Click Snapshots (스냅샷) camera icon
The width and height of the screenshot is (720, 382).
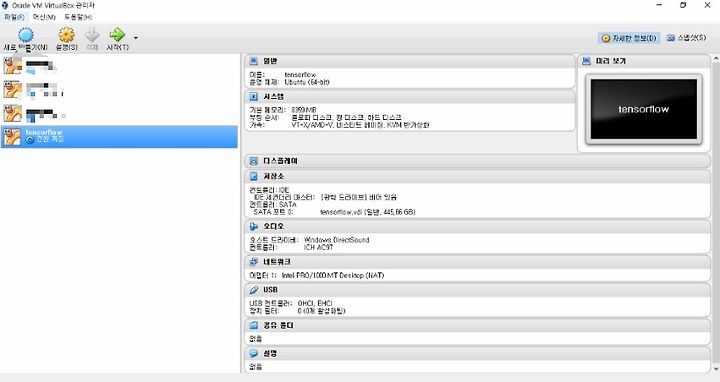click(671, 38)
